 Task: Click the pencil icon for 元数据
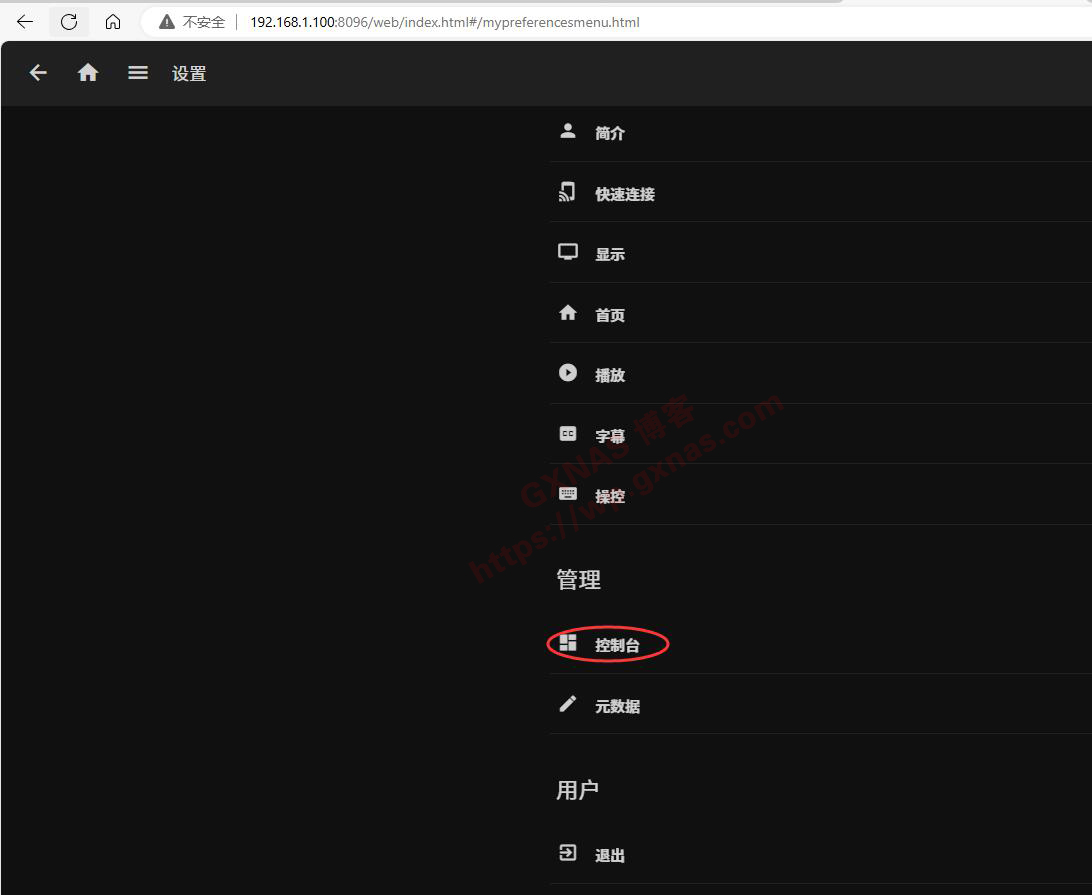pos(568,705)
